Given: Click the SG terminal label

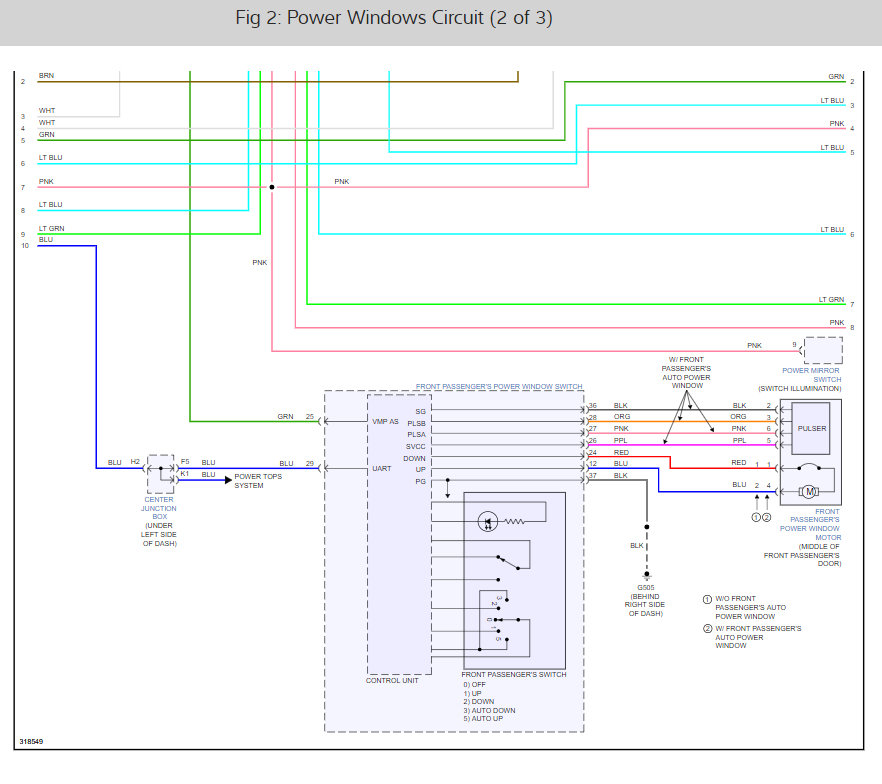Looking at the screenshot, I should 420,412.
